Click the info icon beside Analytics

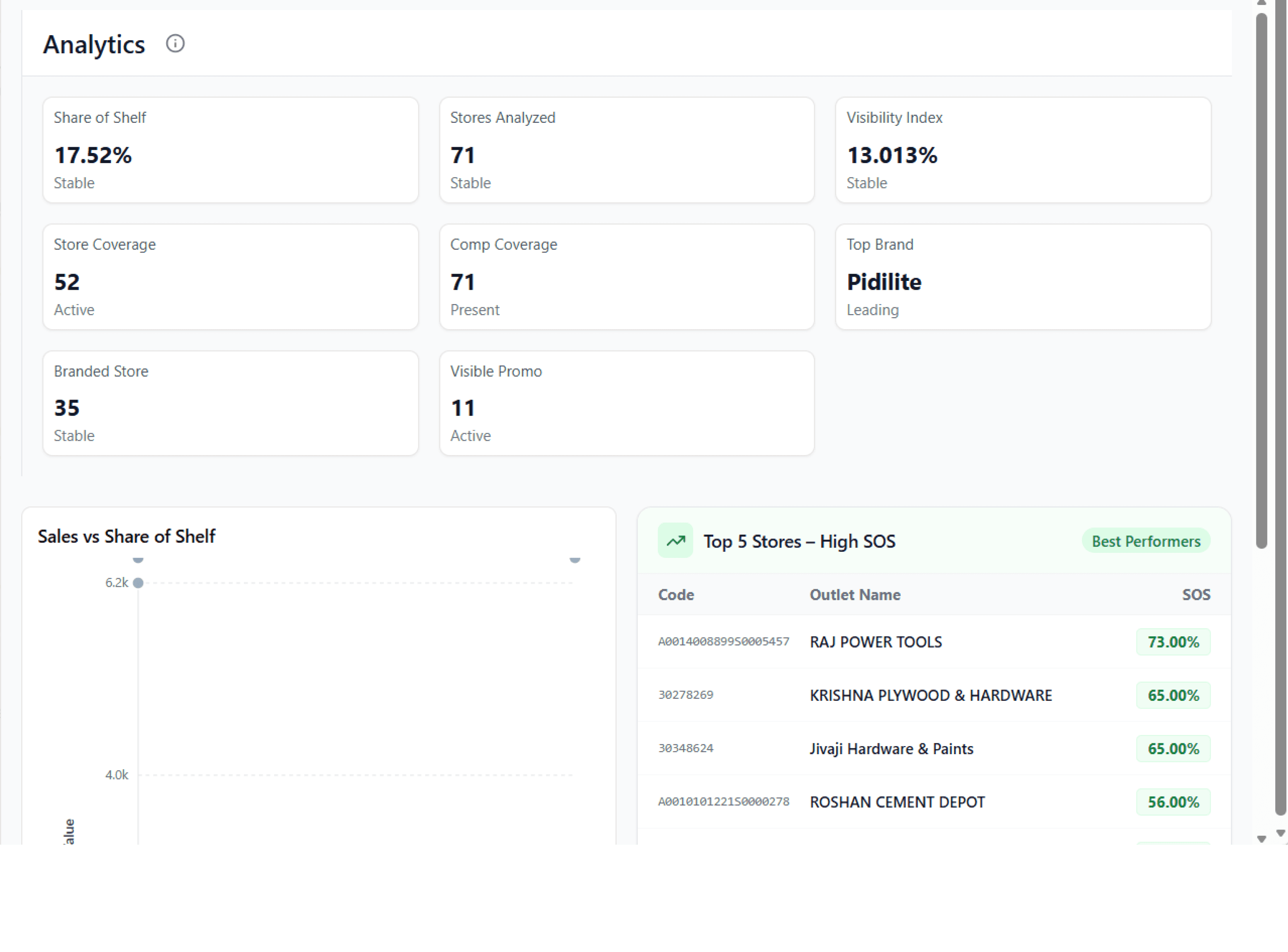point(175,44)
